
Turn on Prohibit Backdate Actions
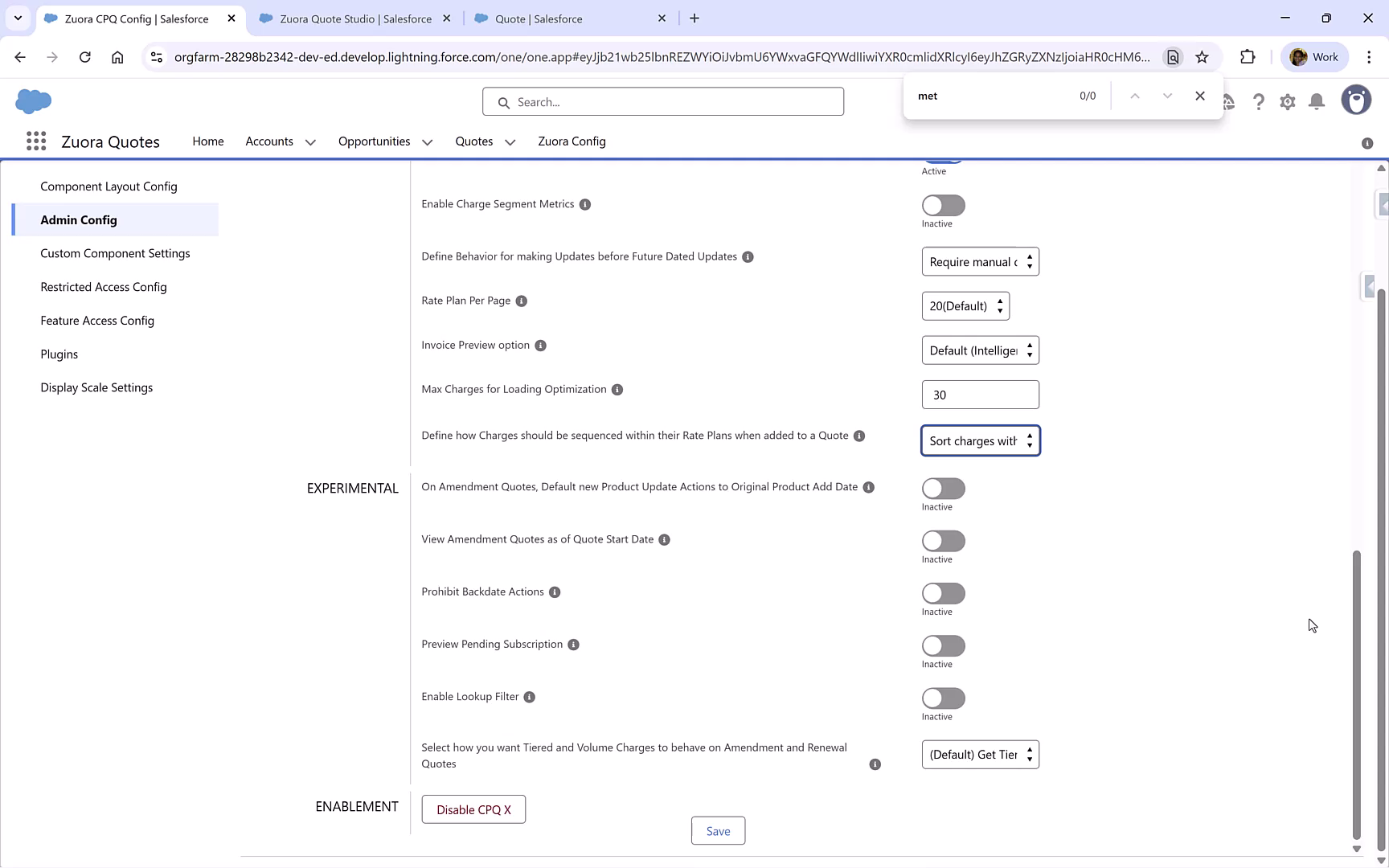point(942,592)
